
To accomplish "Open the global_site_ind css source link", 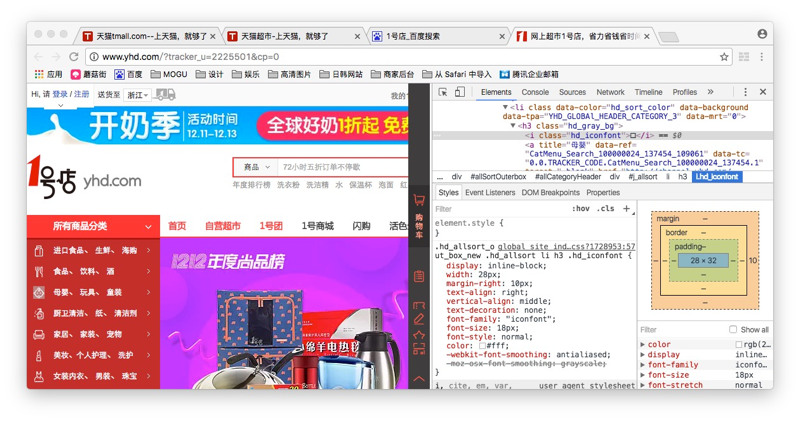I will (x=566, y=246).
